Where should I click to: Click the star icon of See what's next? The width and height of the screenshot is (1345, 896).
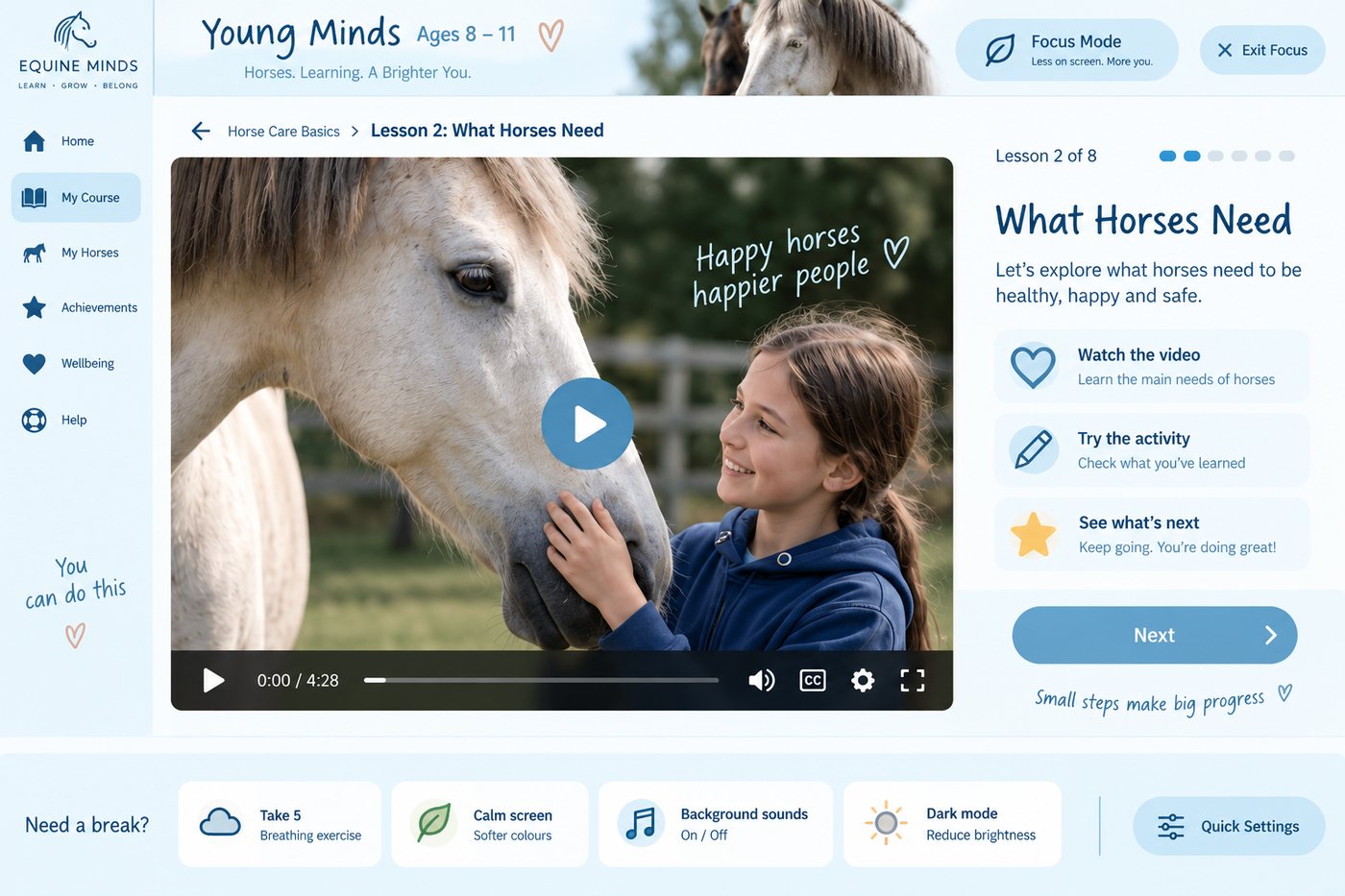coord(1034,534)
